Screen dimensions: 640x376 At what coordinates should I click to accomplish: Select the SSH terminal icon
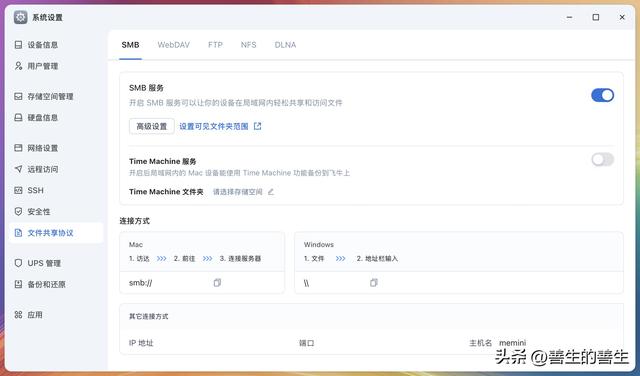(18, 190)
